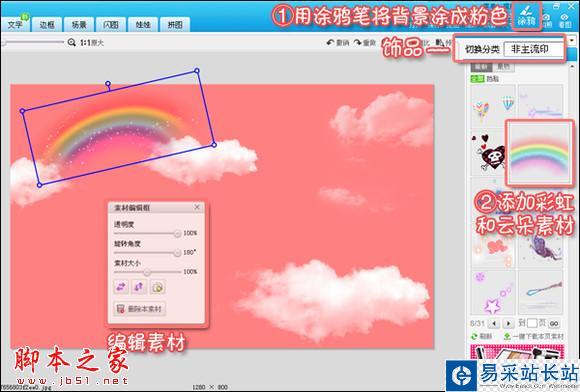Click the 看图 view image icon
The image size is (580, 392).
click(x=565, y=21)
